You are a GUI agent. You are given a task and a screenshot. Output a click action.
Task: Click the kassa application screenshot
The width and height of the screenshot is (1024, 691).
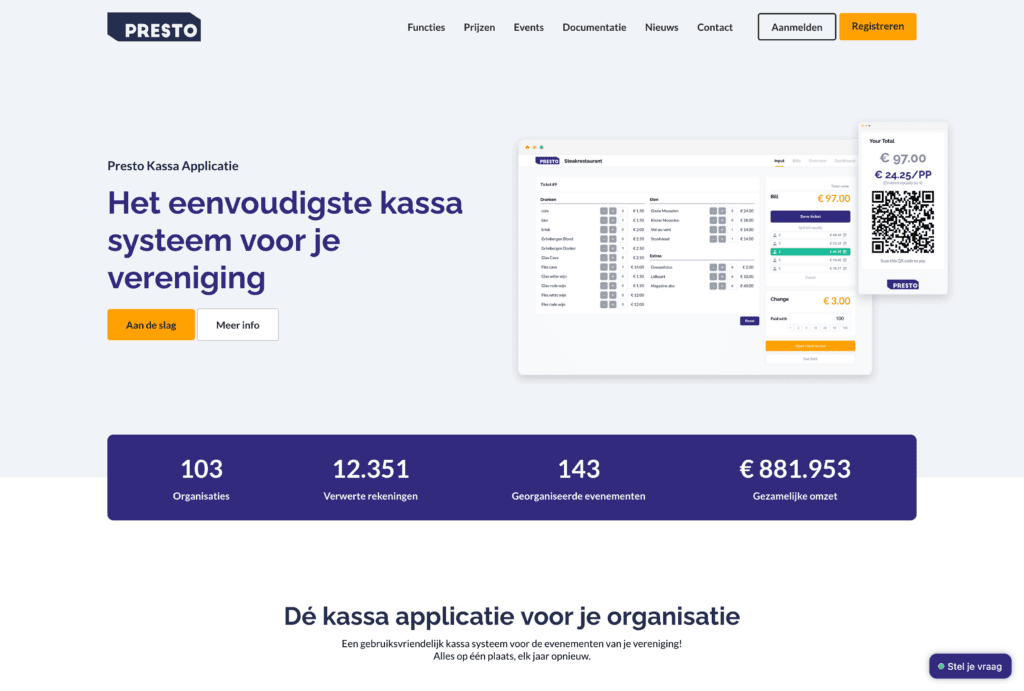coord(695,257)
